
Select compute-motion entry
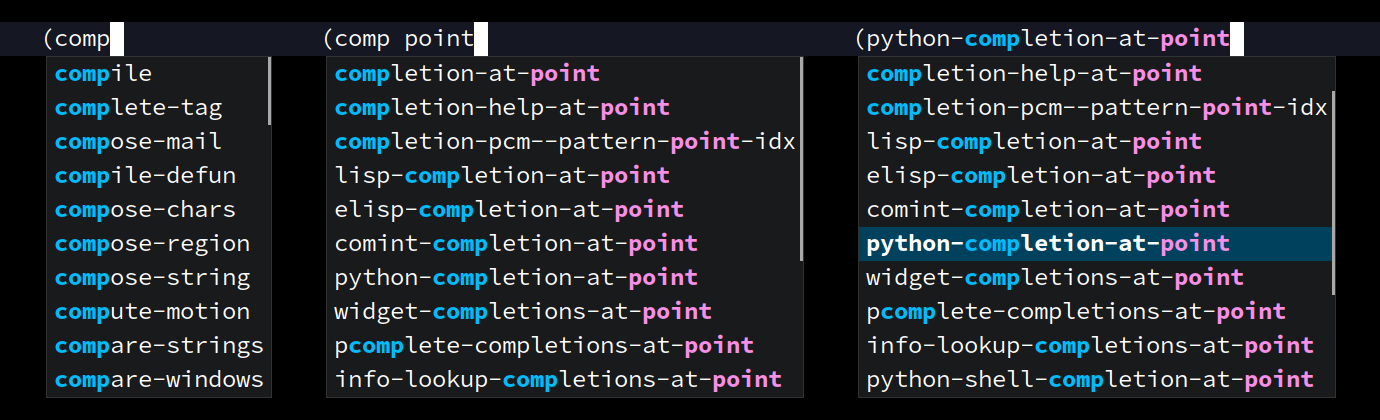(158, 312)
